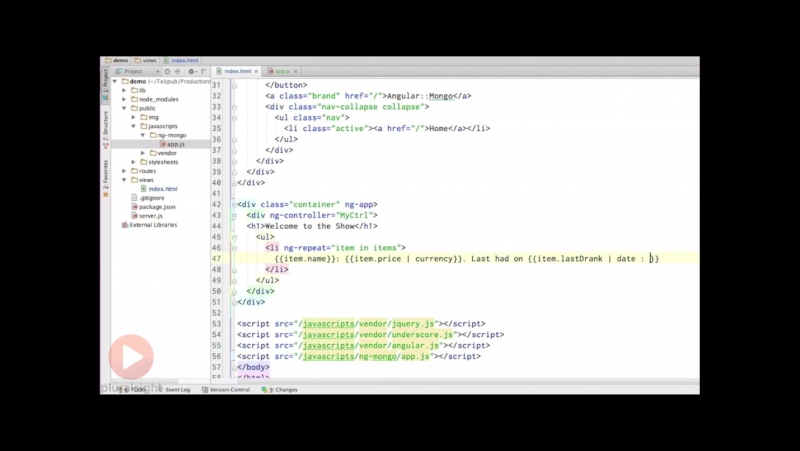Select the routes folder row

click(161, 171)
